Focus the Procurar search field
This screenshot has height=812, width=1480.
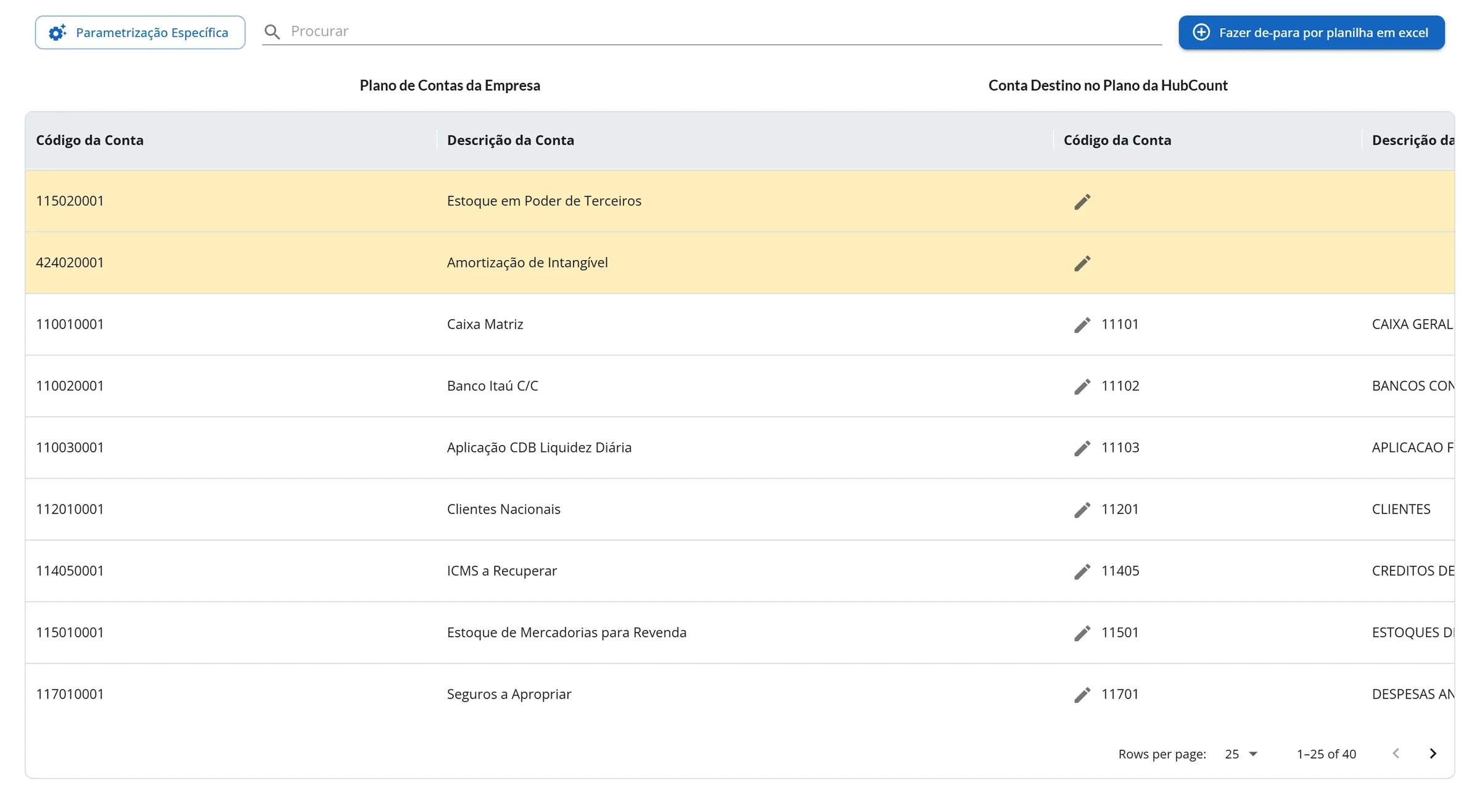point(725,31)
